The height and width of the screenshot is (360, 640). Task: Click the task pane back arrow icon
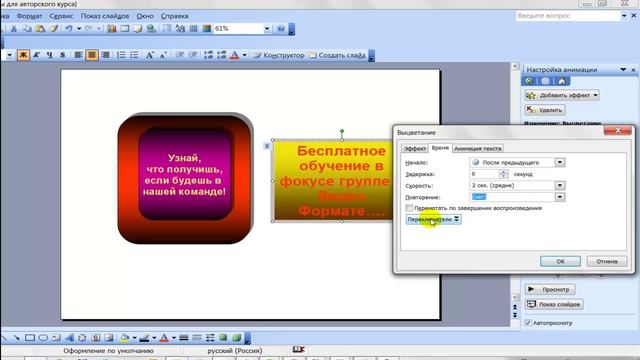pos(529,81)
